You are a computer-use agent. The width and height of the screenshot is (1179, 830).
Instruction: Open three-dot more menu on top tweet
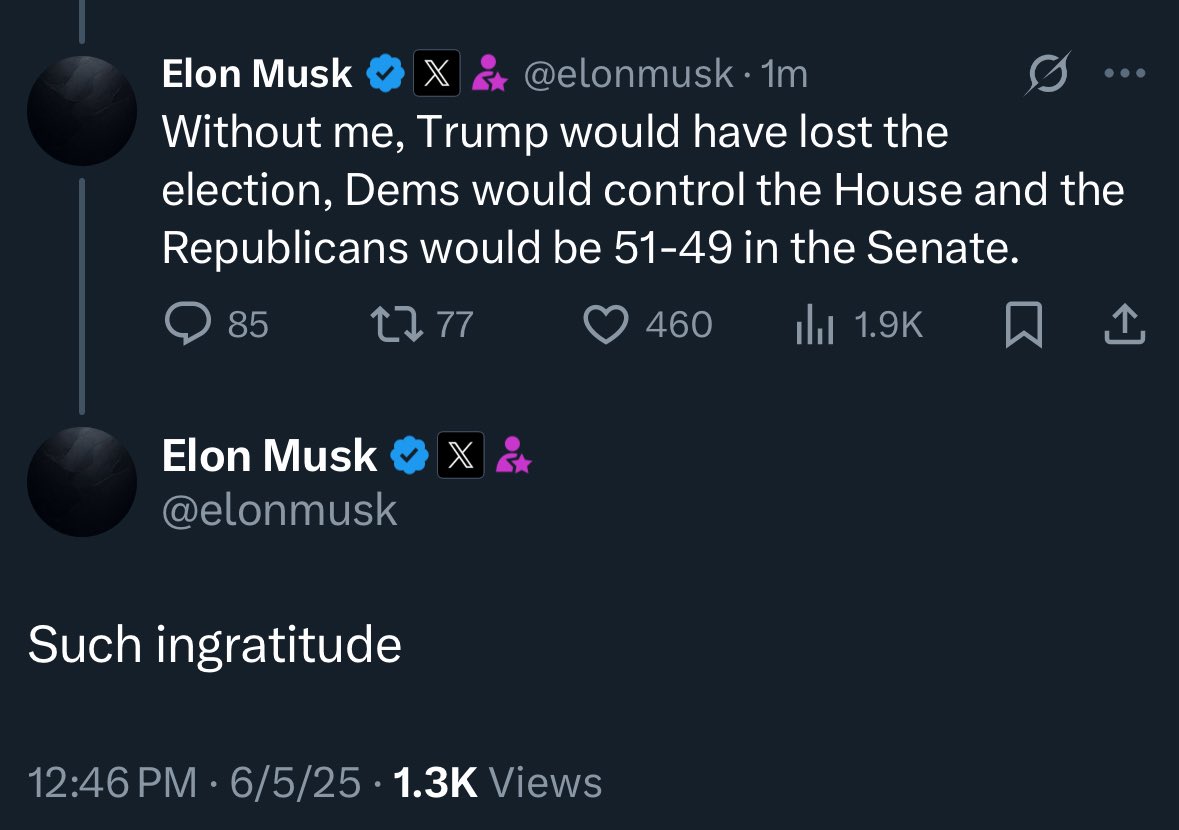[x=1125, y=73]
